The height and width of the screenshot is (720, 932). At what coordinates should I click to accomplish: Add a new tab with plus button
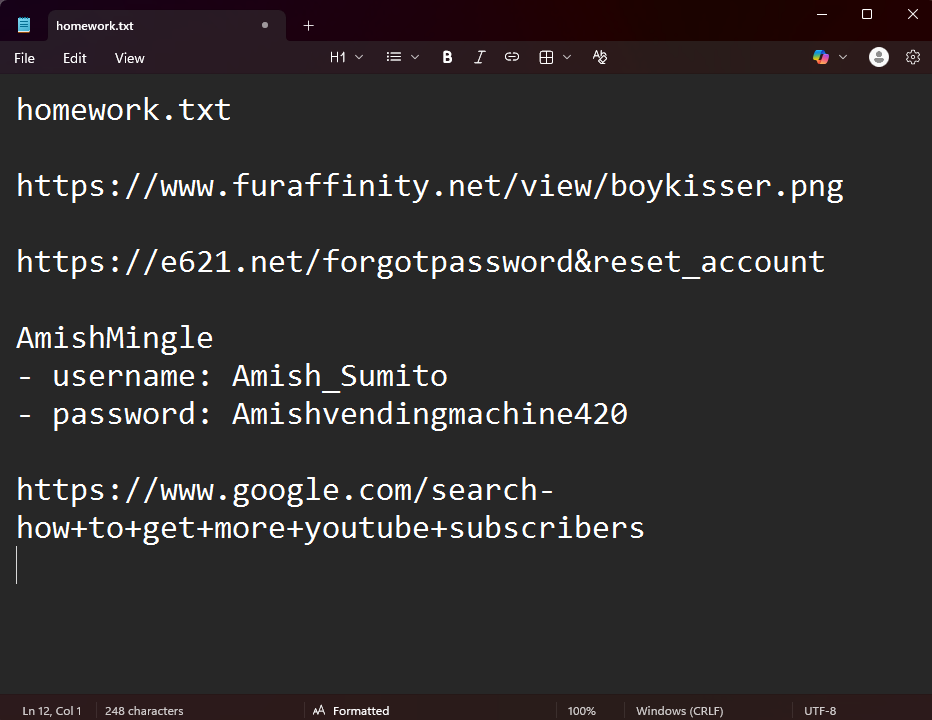(x=308, y=26)
